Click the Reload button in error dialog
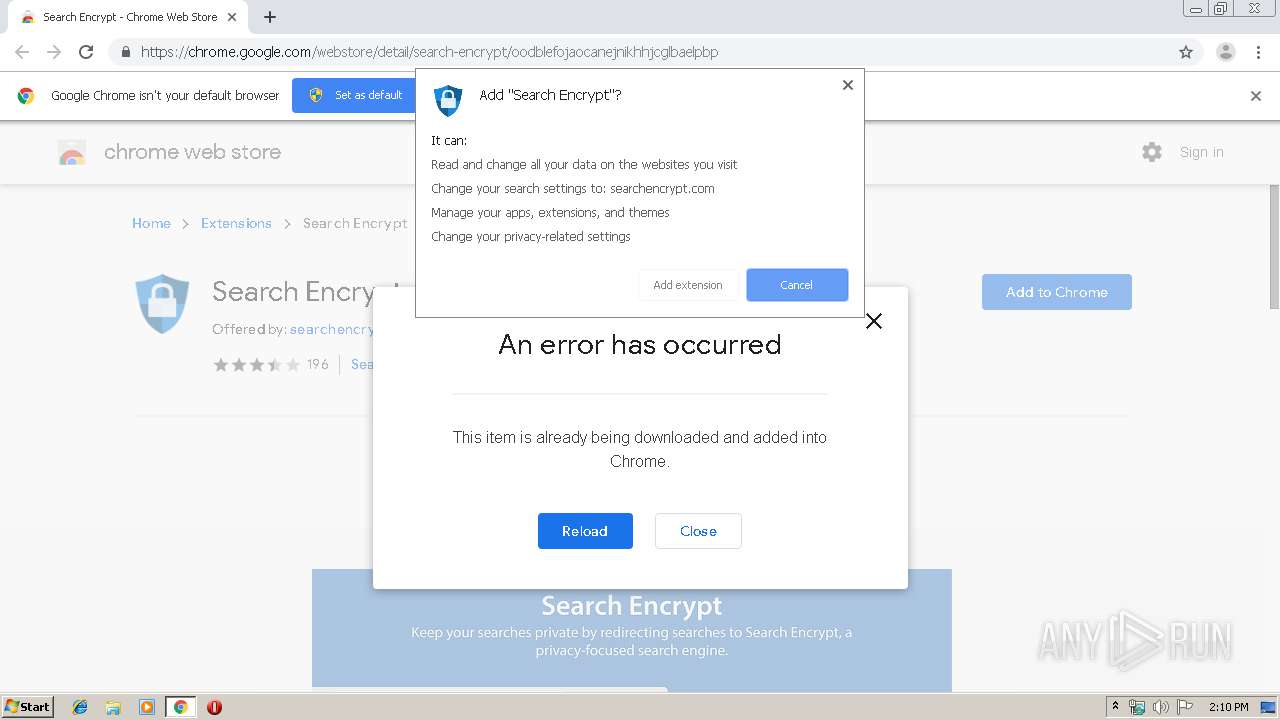Screen dimensions: 1280x720 click(x=585, y=531)
